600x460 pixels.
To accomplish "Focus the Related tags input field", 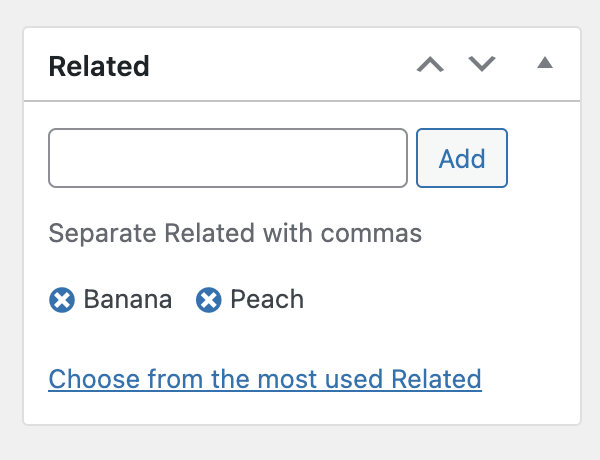I will pyautogui.click(x=228, y=158).
